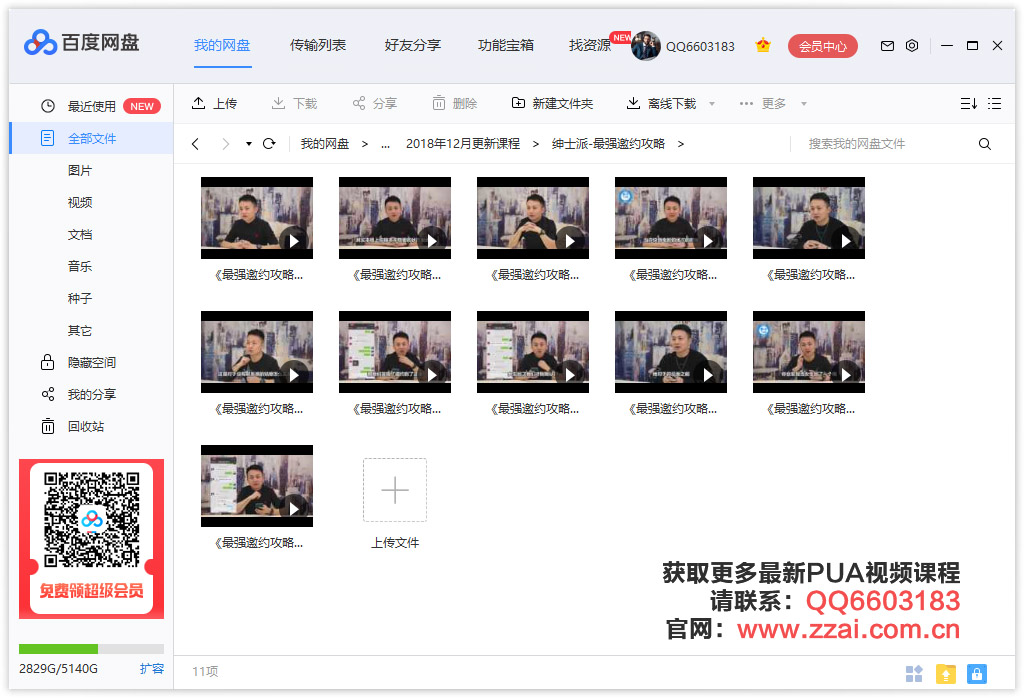This screenshot has height=698, width=1024.
Task: Open the Recycle Bin (回收站)
Action: click(85, 426)
